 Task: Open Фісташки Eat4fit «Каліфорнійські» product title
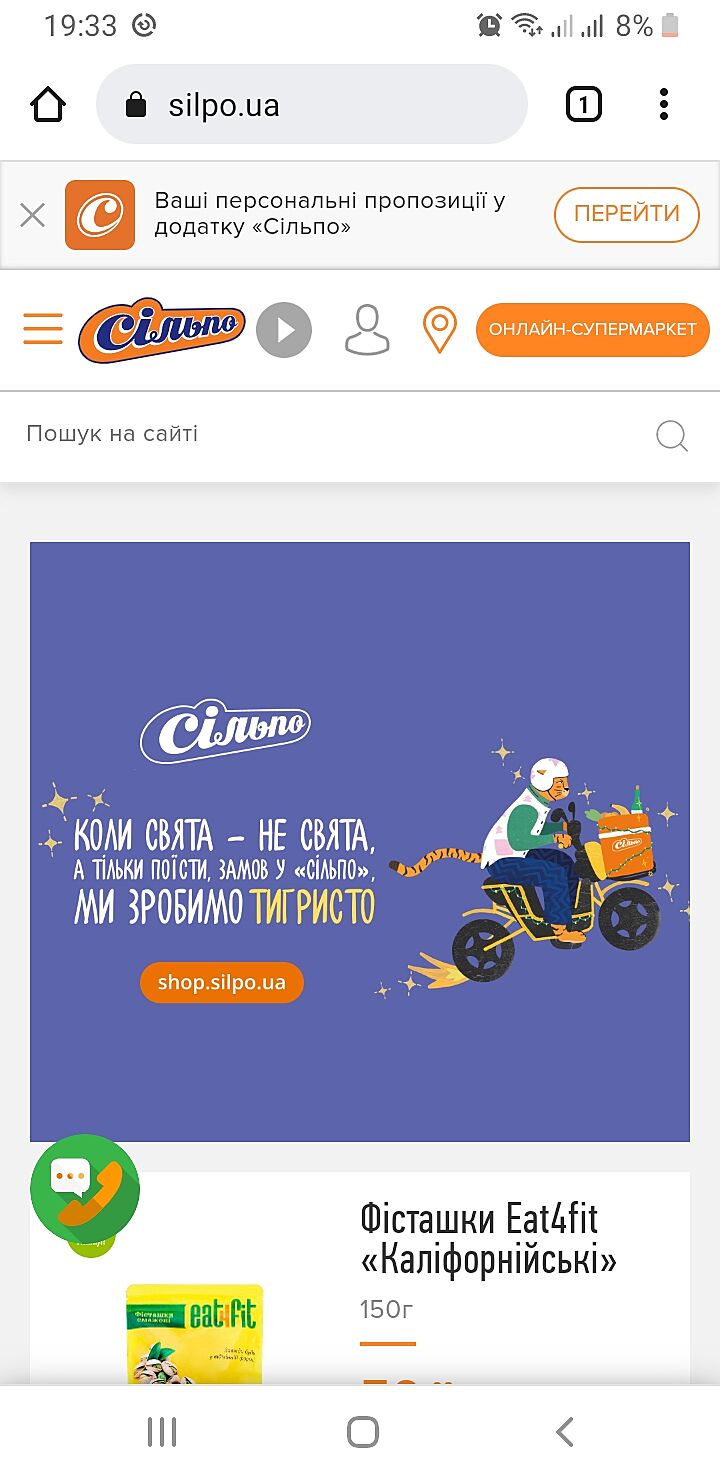click(x=489, y=1240)
